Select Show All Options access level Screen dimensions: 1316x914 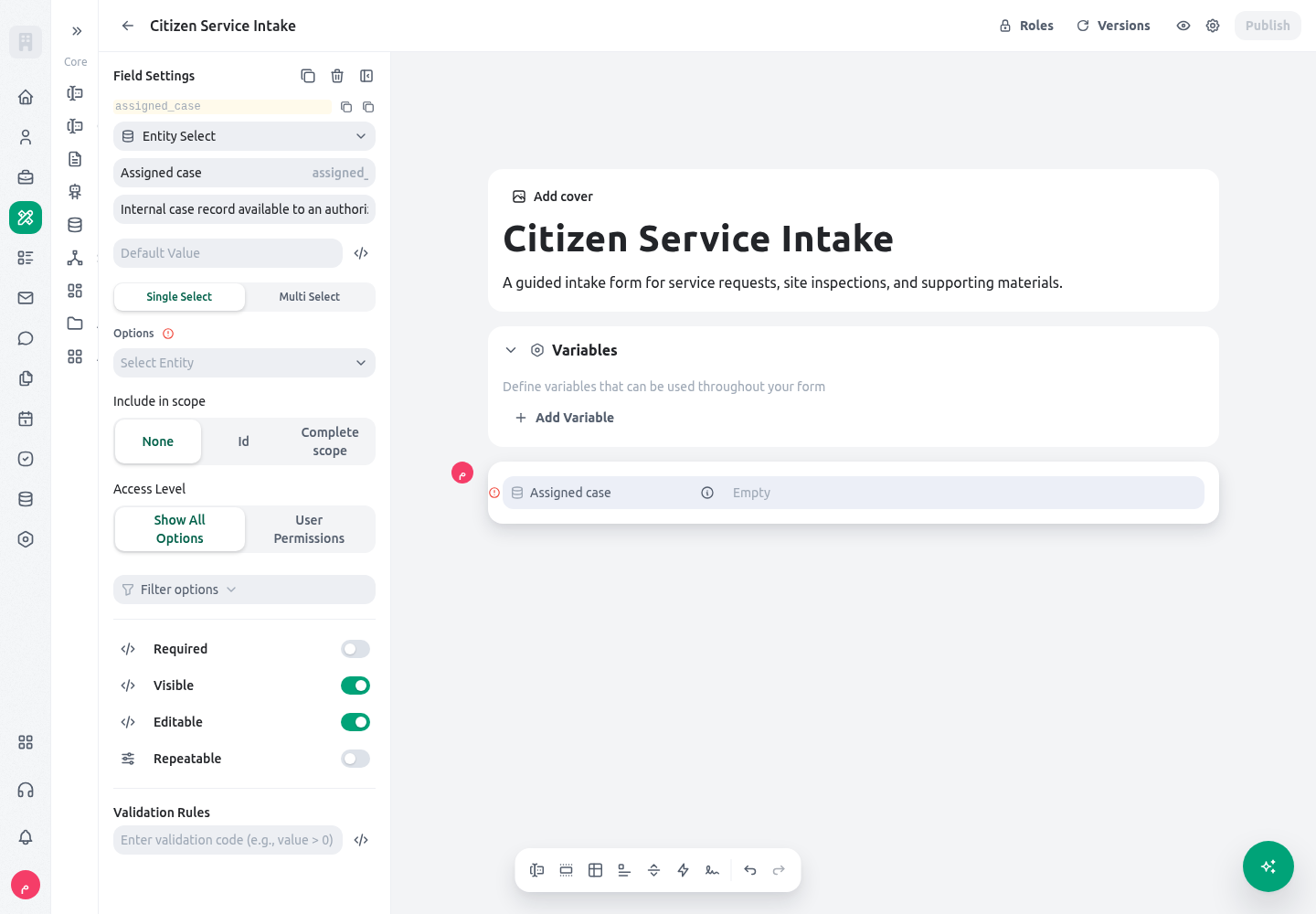coord(180,529)
